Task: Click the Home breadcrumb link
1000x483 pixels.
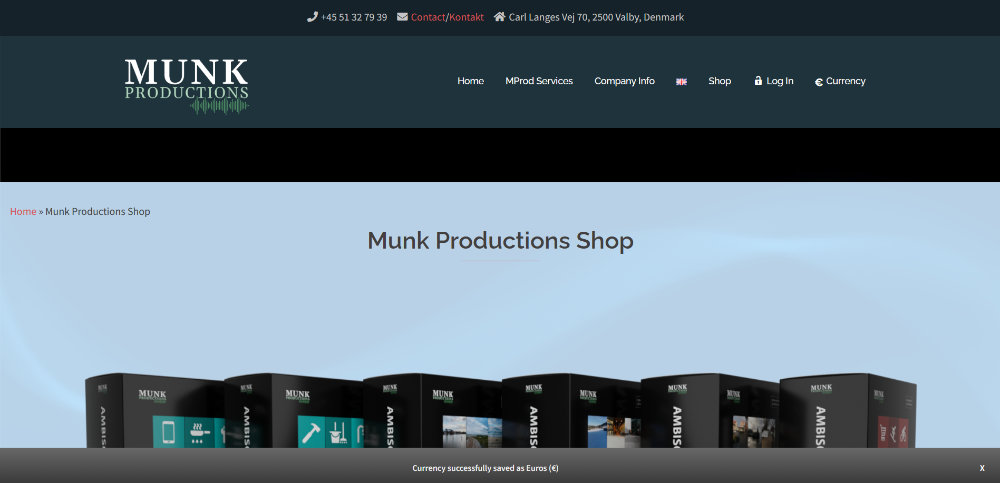Action: [23, 211]
